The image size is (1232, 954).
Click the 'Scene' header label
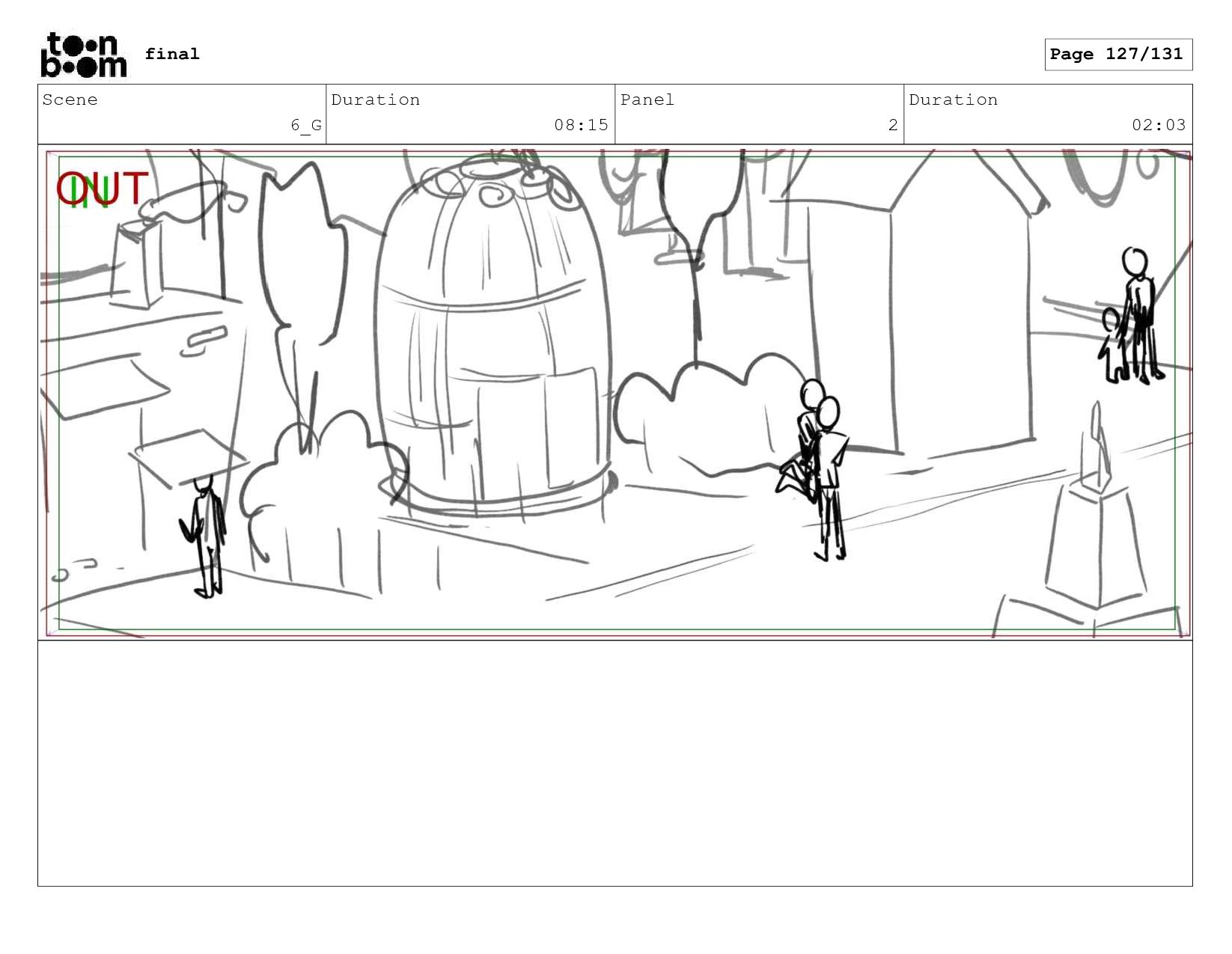(x=70, y=100)
